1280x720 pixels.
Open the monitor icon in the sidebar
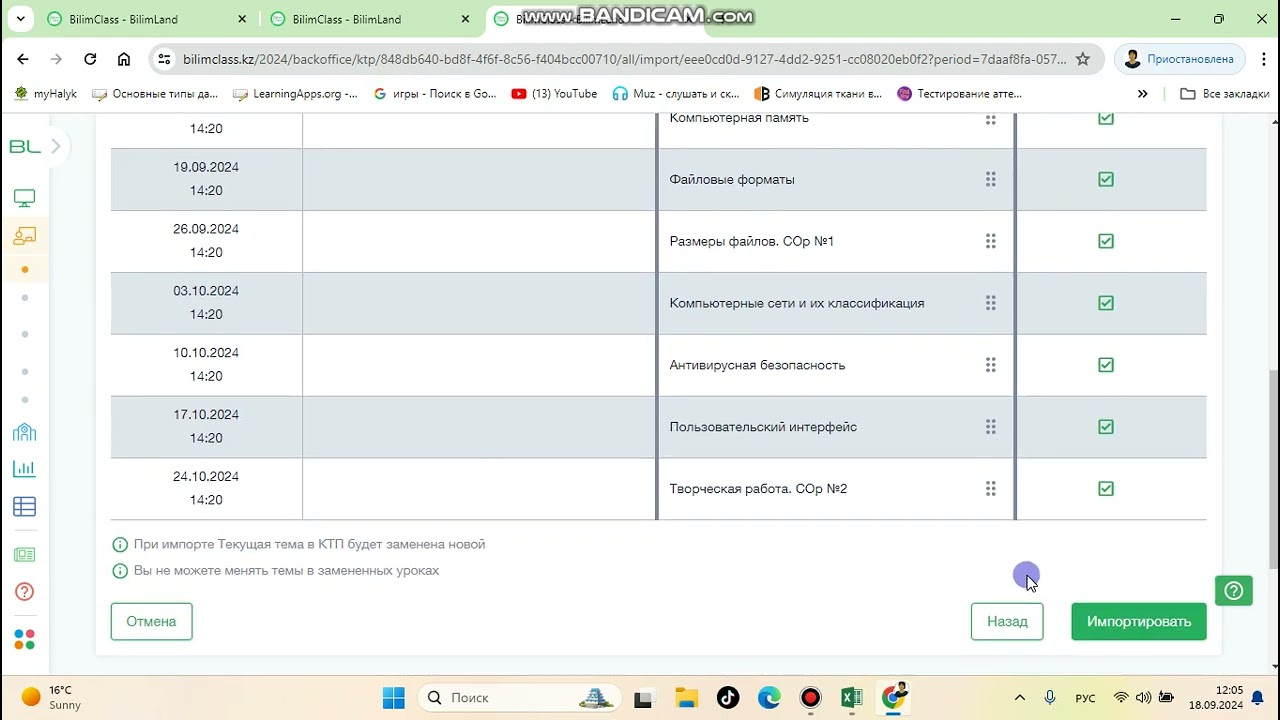pyautogui.click(x=25, y=199)
